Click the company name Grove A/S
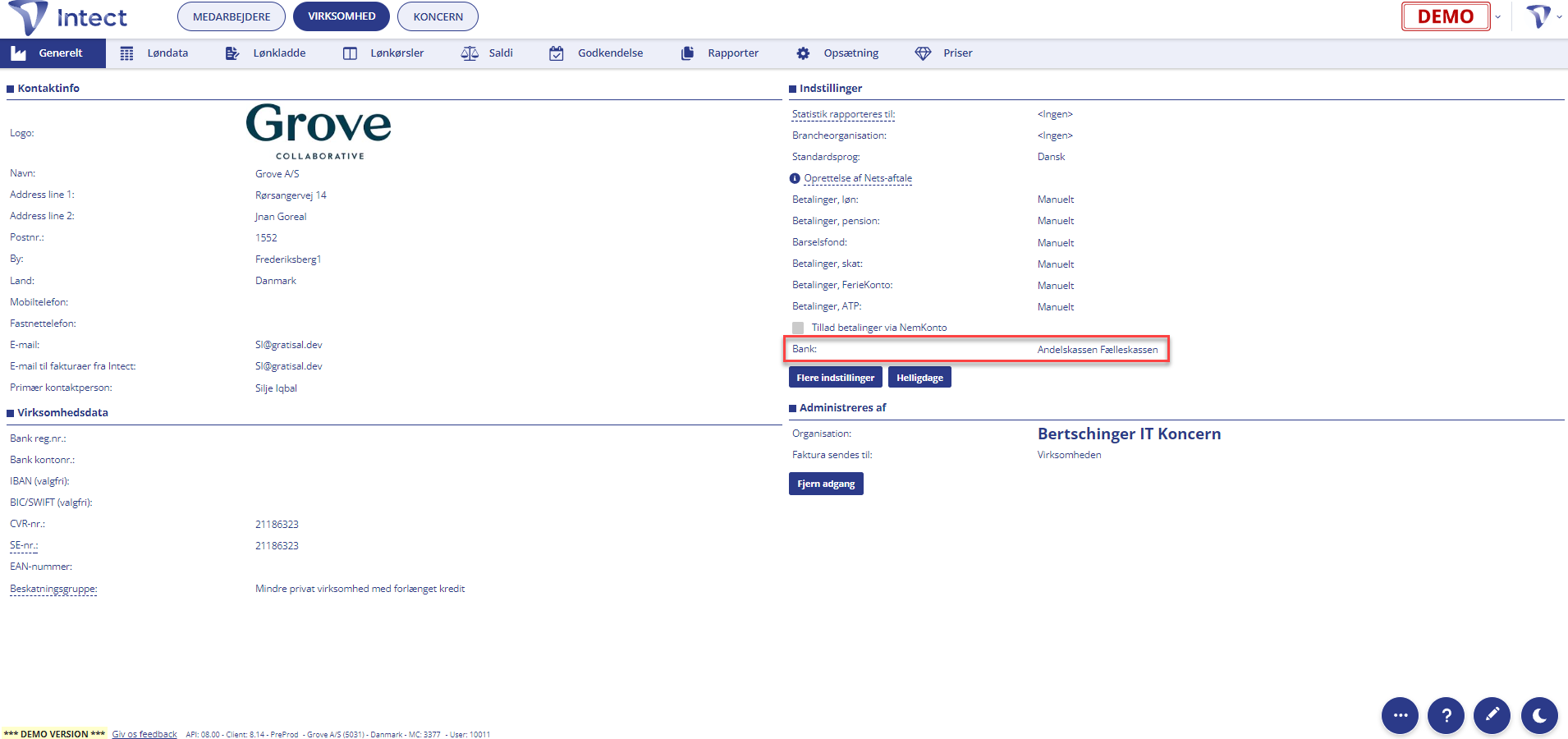Screen dimensions: 1568x739 (x=277, y=174)
